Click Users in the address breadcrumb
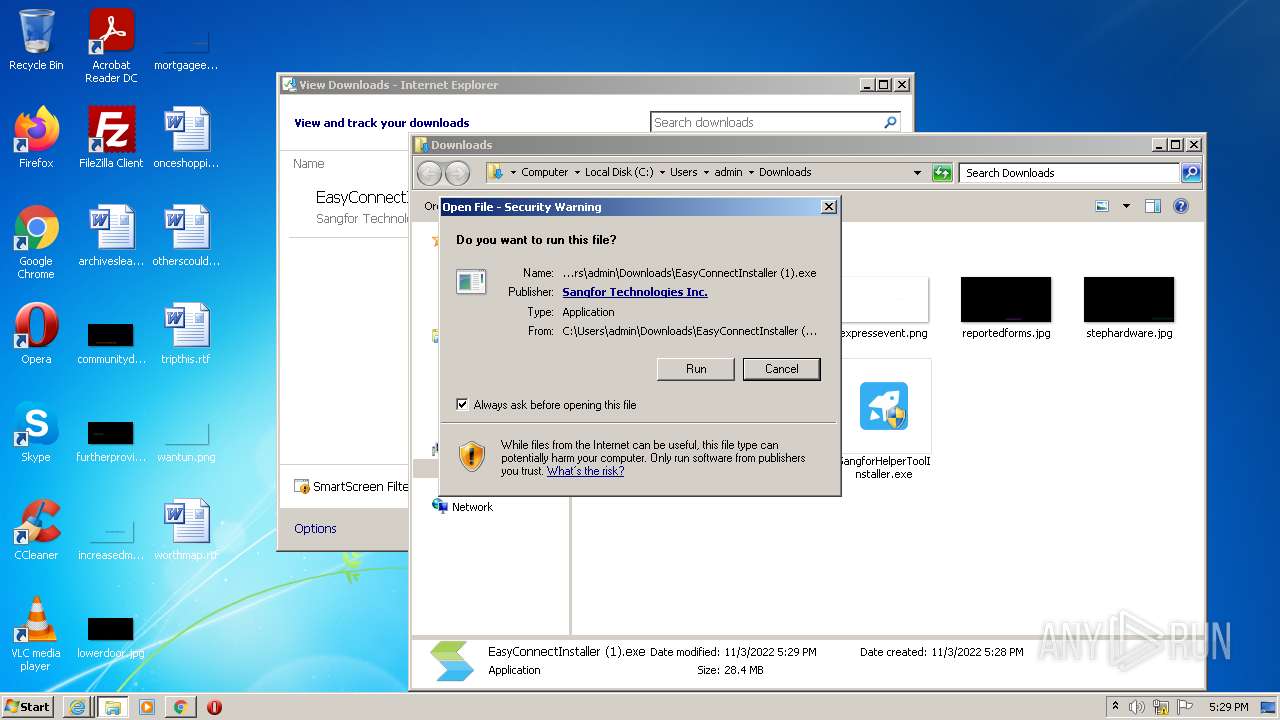This screenshot has width=1280, height=720. [684, 172]
